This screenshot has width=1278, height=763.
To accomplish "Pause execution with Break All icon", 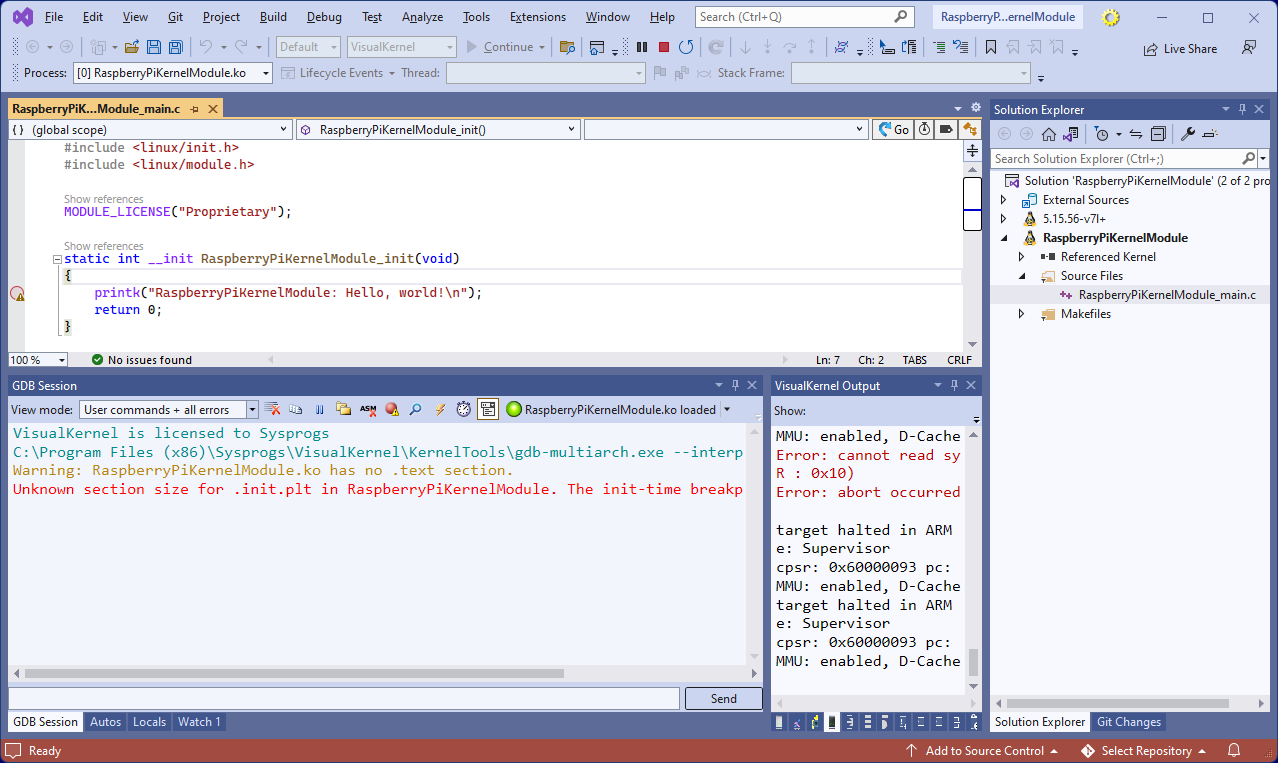I will click(x=642, y=47).
